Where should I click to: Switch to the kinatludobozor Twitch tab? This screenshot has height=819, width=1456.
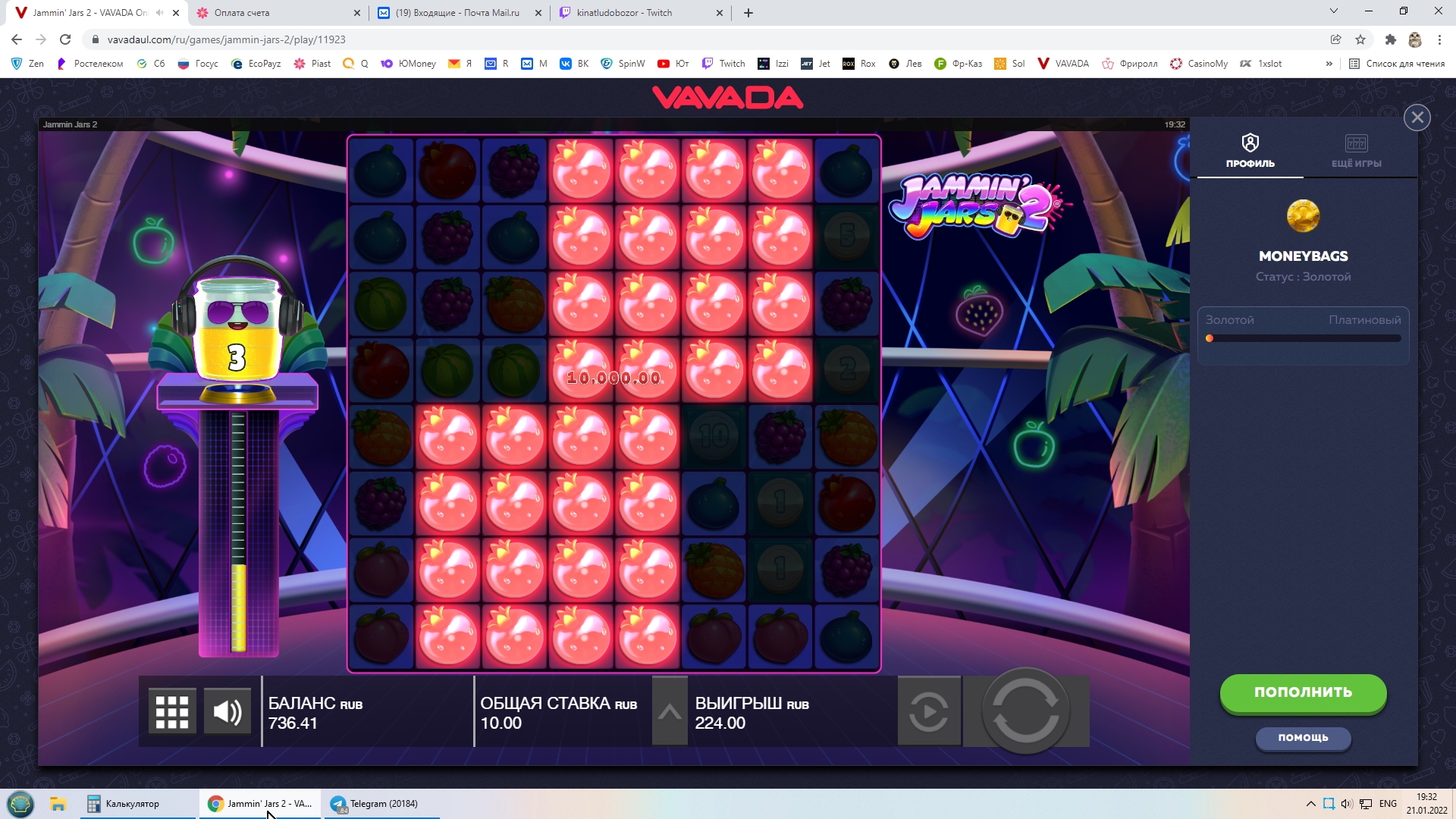click(x=641, y=13)
